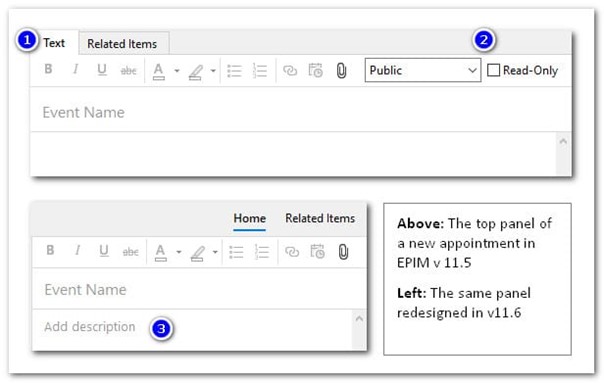Toggle Underline in the v11.5 top panel
The height and width of the screenshot is (383, 604).
point(102,70)
